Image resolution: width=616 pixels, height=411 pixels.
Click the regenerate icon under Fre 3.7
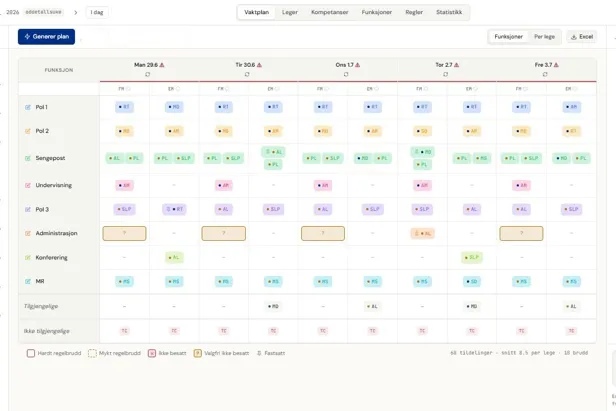[x=545, y=74]
